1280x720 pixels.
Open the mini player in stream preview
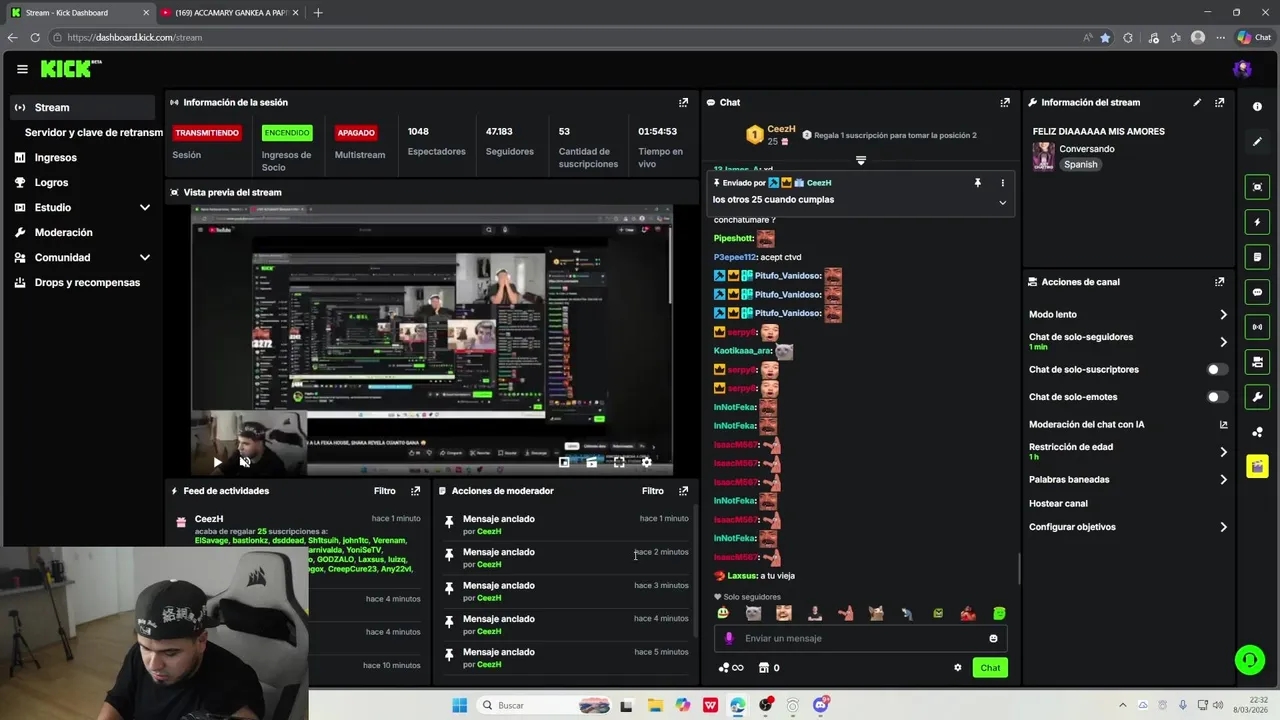point(564,462)
